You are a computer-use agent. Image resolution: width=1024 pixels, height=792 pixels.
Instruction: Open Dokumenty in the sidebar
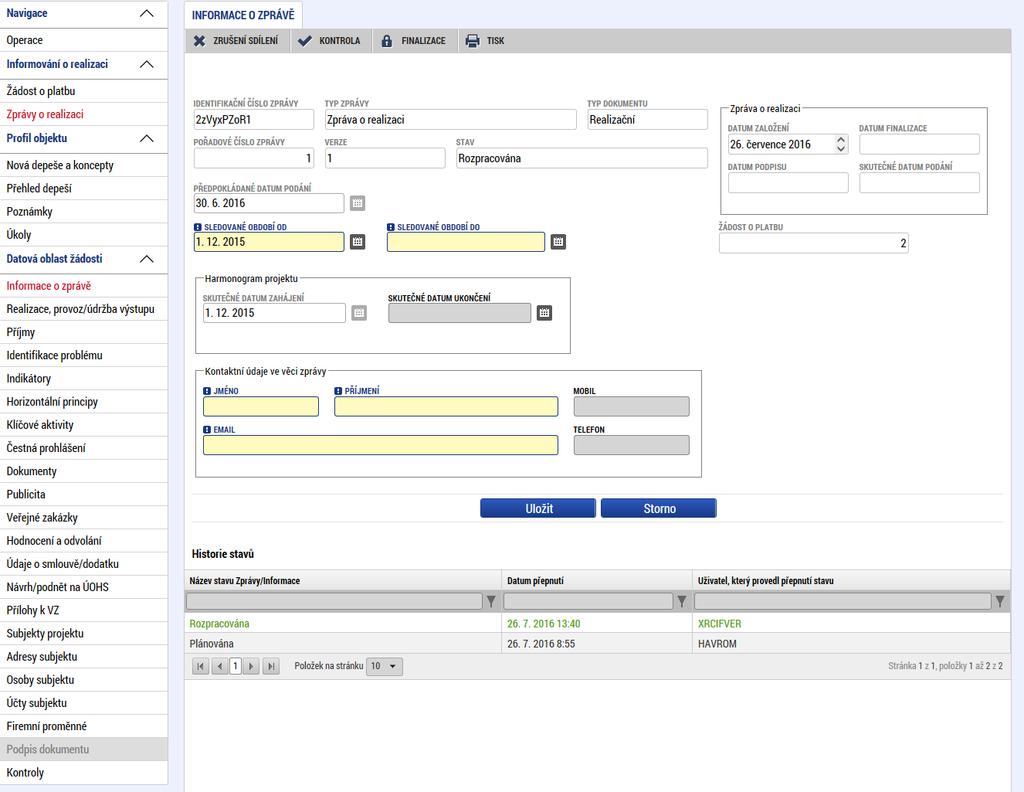click(84, 471)
